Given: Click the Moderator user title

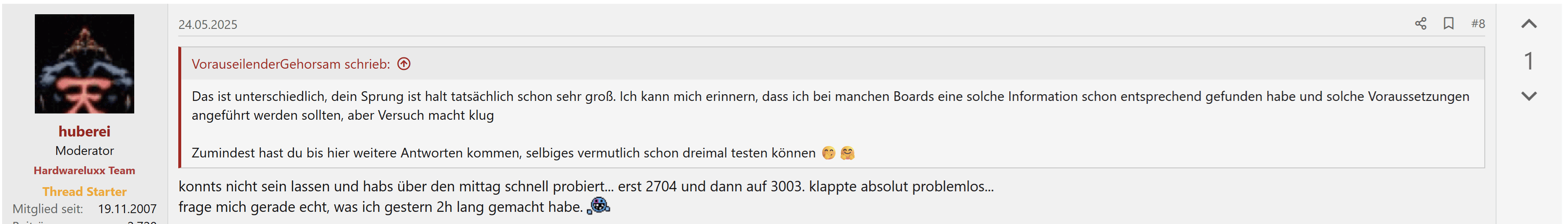Looking at the screenshot, I should 85,151.
